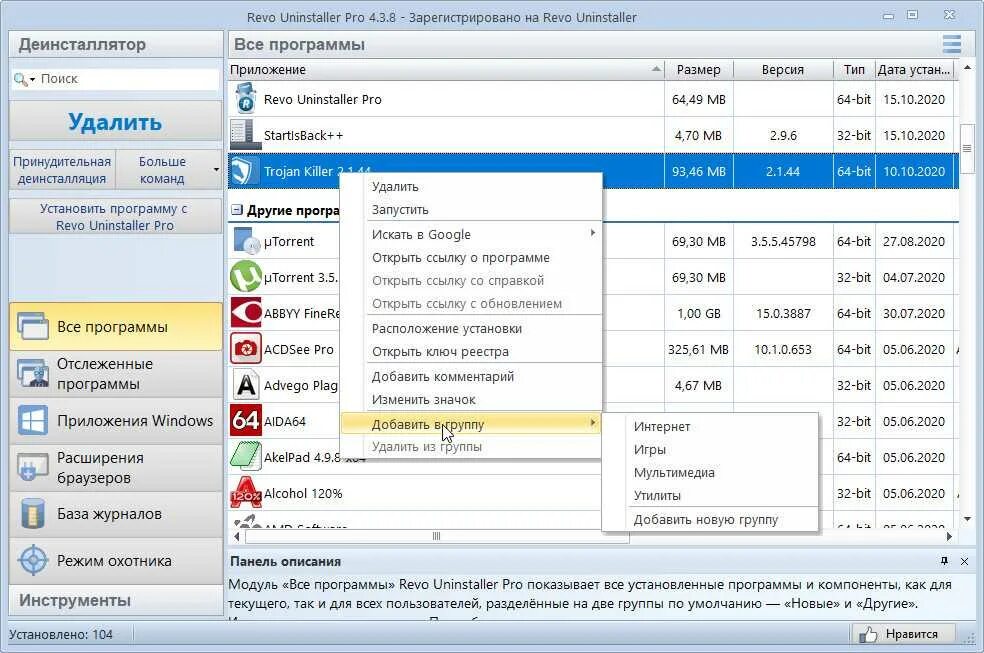Click the Все программы sidebar icon
Image resolution: width=984 pixels, height=653 pixels.
33,327
